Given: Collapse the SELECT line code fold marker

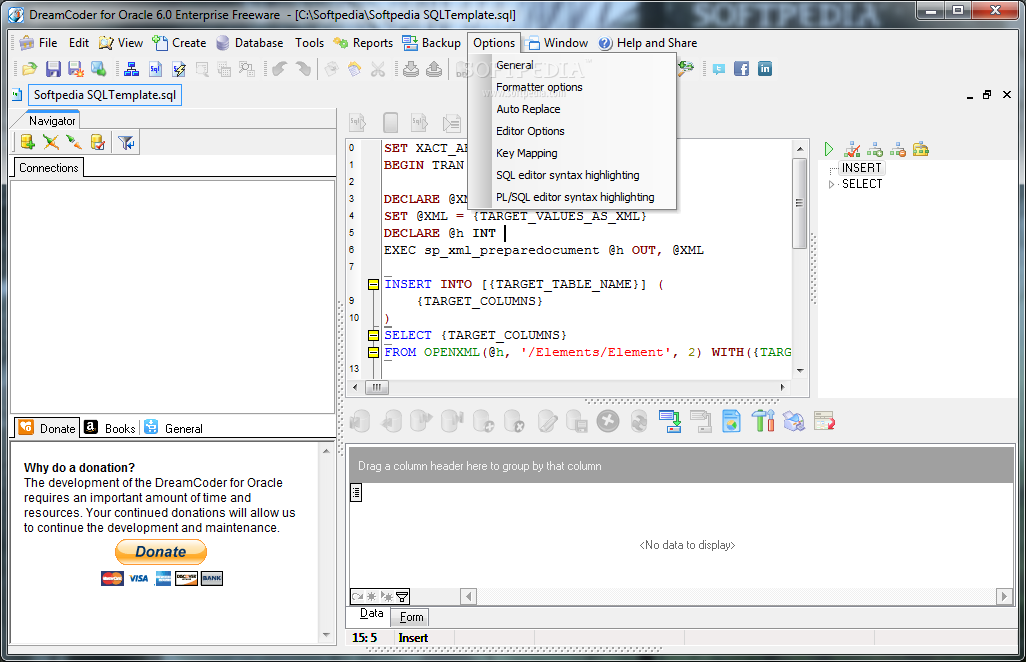Looking at the screenshot, I should pyautogui.click(x=373, y=335).
